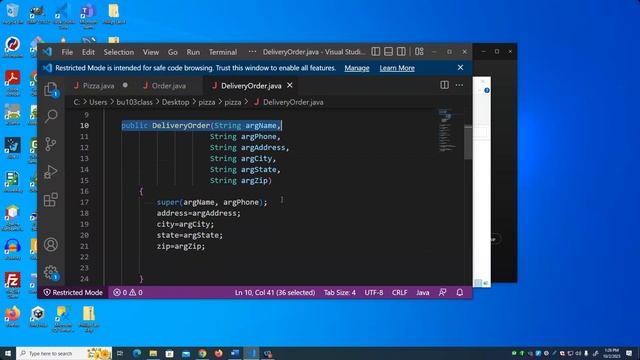The width and height of the screenshot is (640, 360).
Task: Click the code line address=argAddress;
Action: point(199,213)
